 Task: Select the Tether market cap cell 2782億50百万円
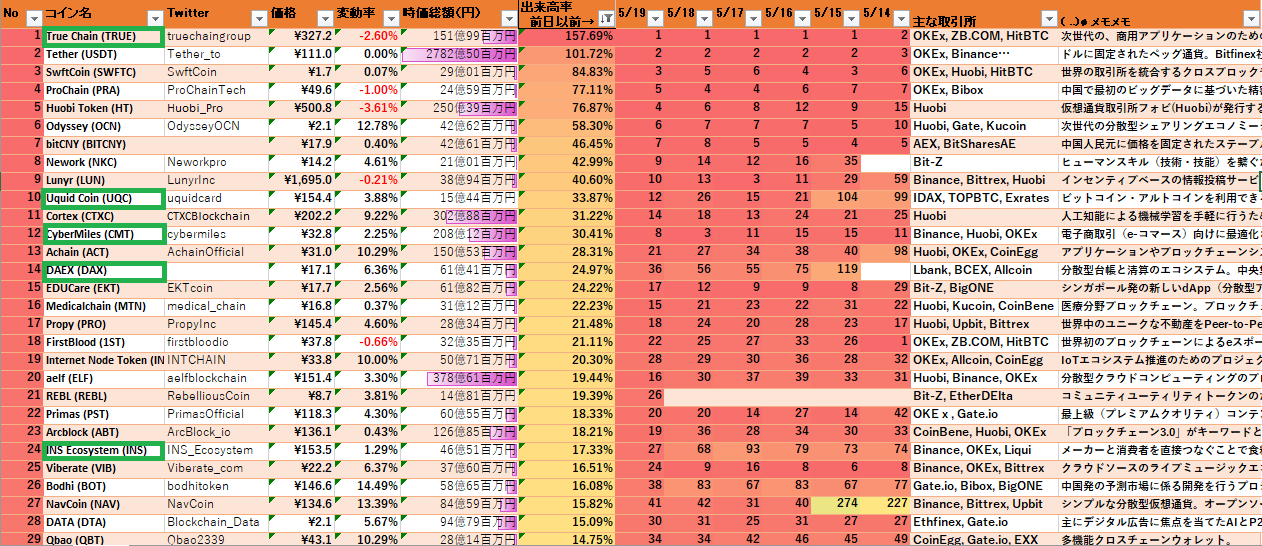(x=459, y=54)
